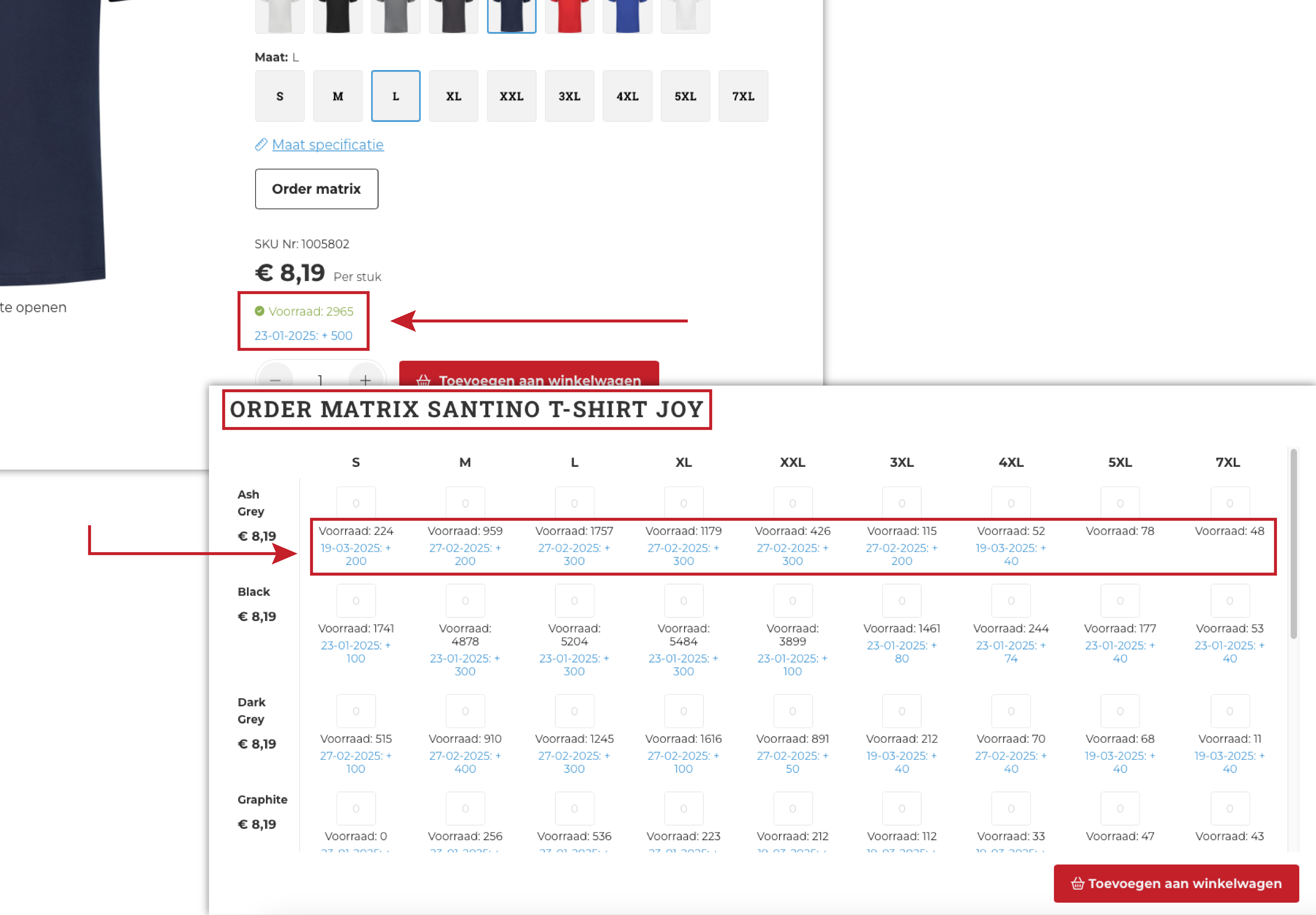Image resolution: width=1316 pixels, height=915 pixels.
Task: Click Ash Grey size 7XL quantity field
Action: [1230, 503]
